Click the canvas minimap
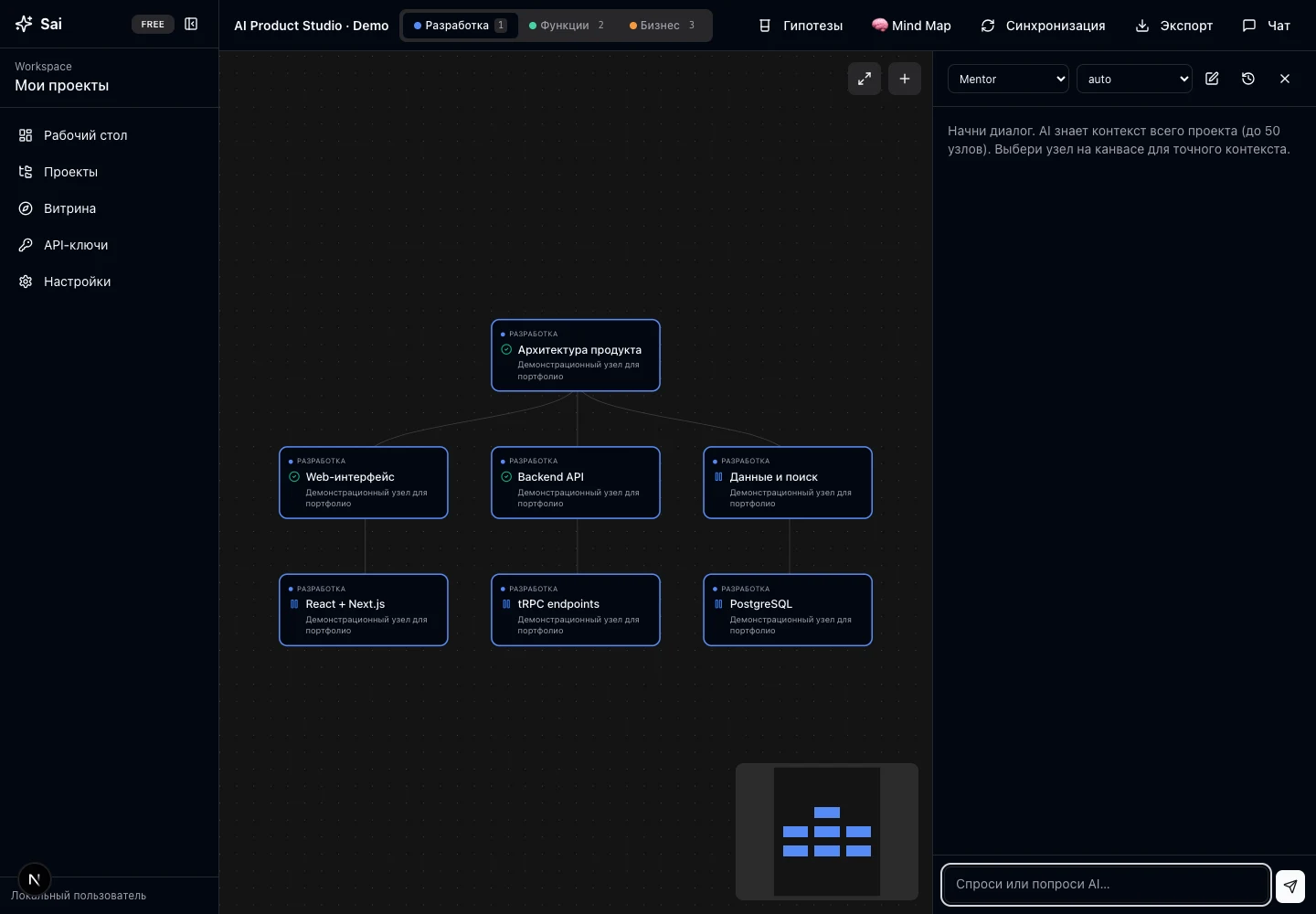The image size is (1316, 914). tap(827, 832)
